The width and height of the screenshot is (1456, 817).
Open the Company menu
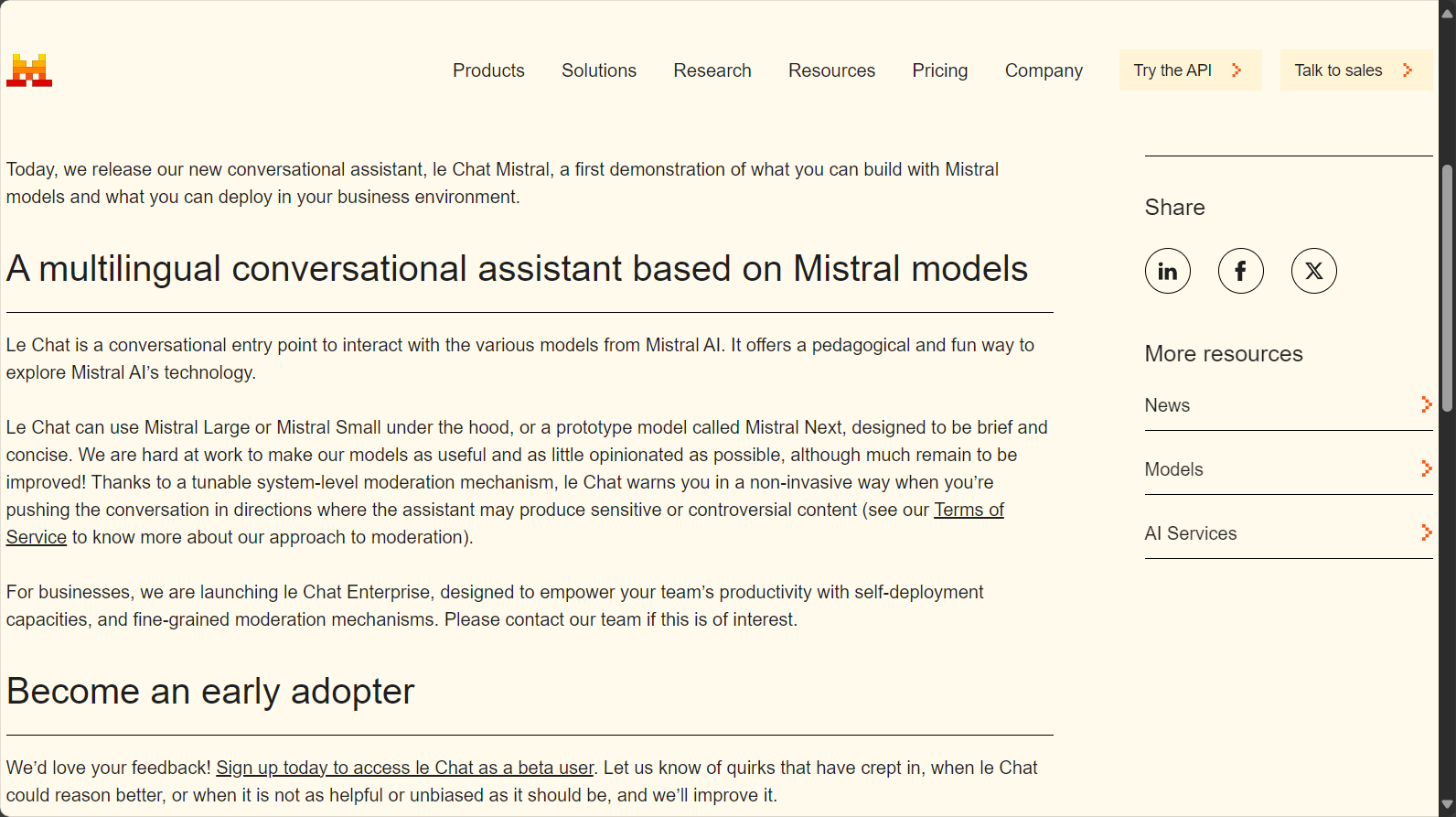[1044, 70]
